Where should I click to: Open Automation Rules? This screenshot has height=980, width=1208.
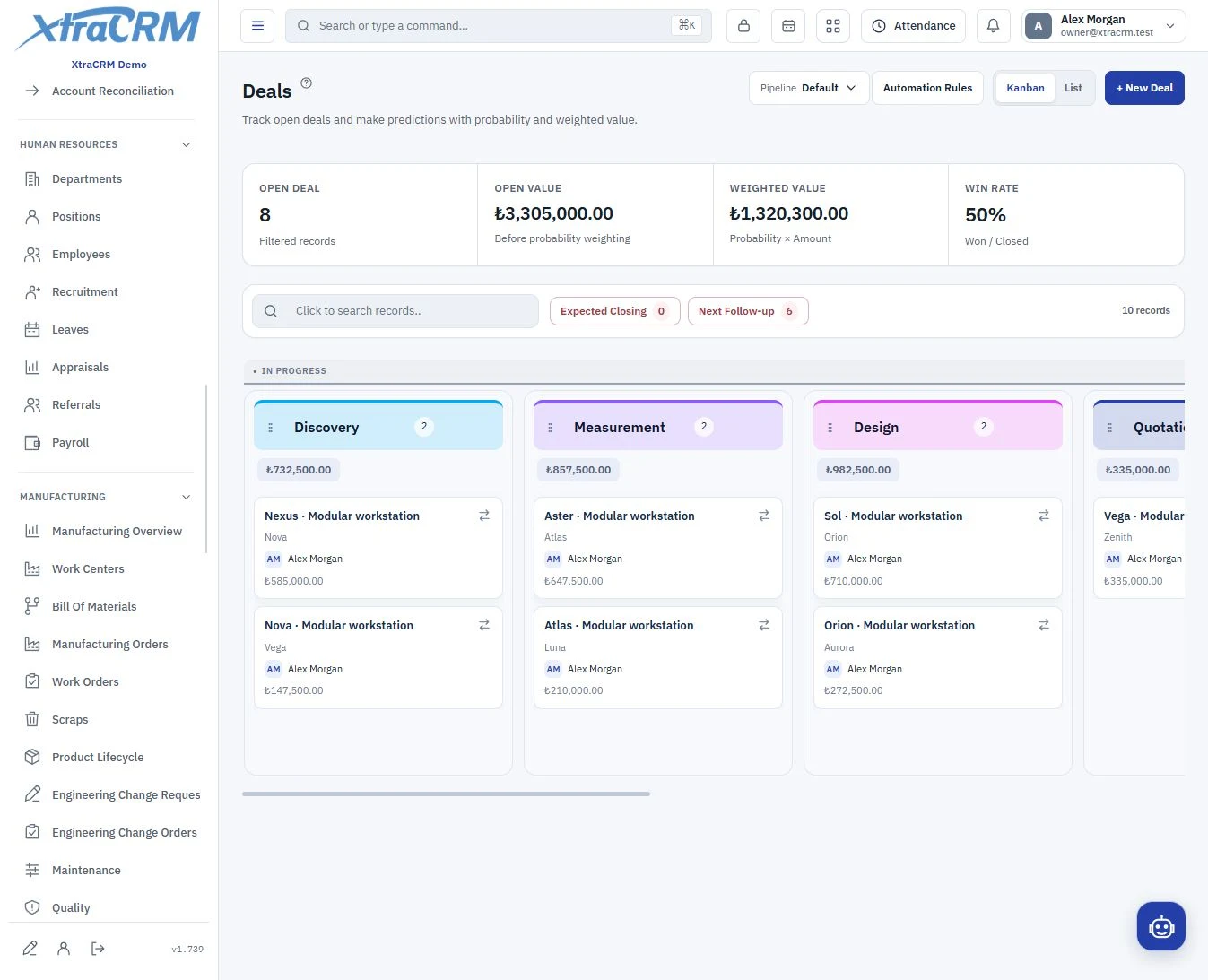927,88
